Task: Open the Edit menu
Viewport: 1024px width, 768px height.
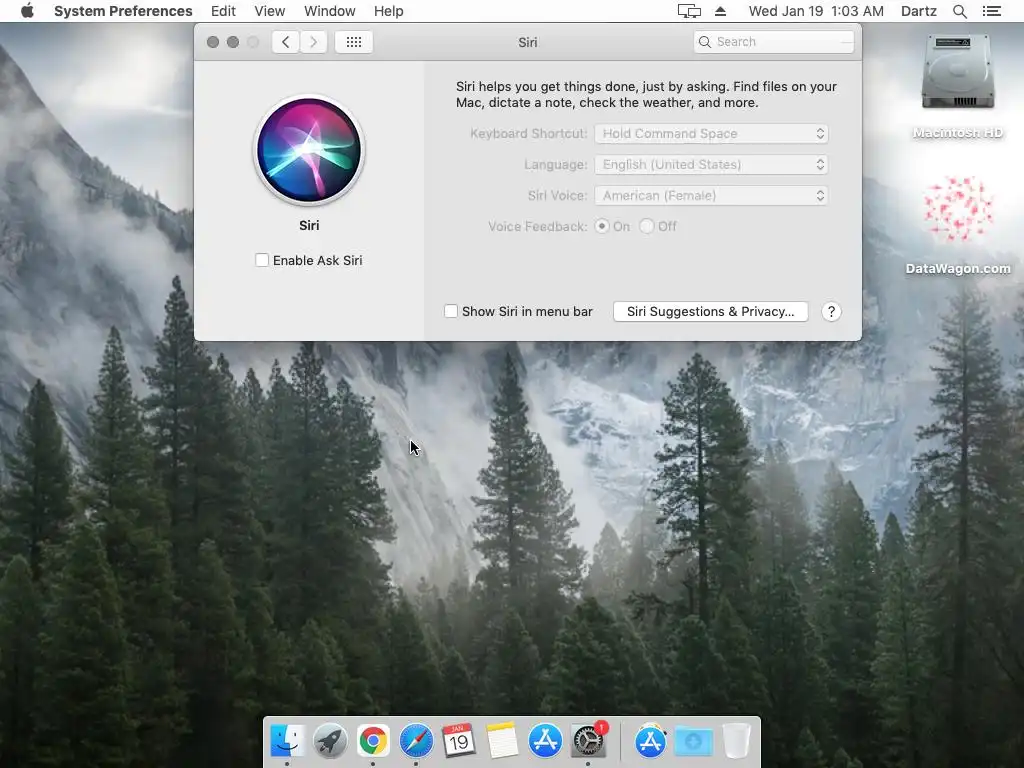Action: click(223, 11)
